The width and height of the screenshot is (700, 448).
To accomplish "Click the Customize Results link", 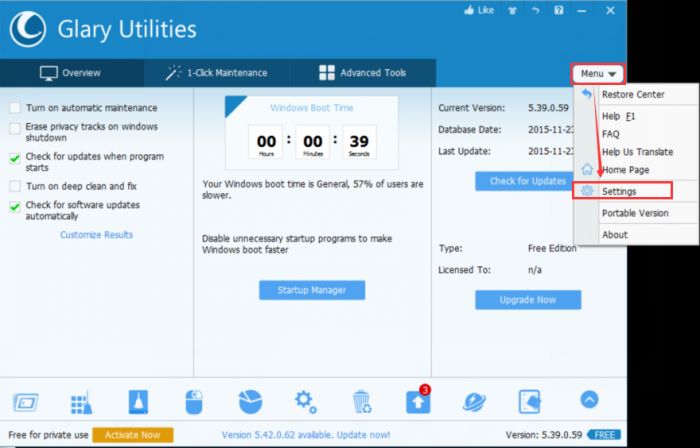I will point(96,235).
